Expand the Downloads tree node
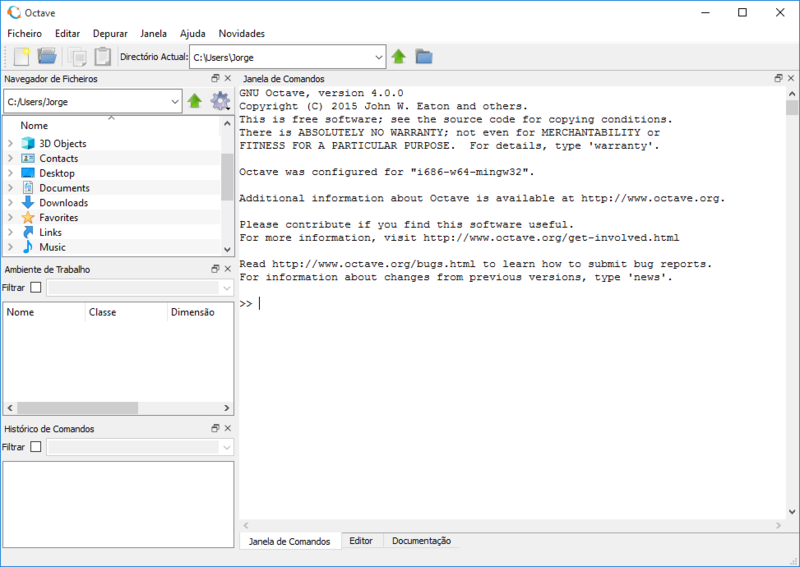 pos(10,203)
